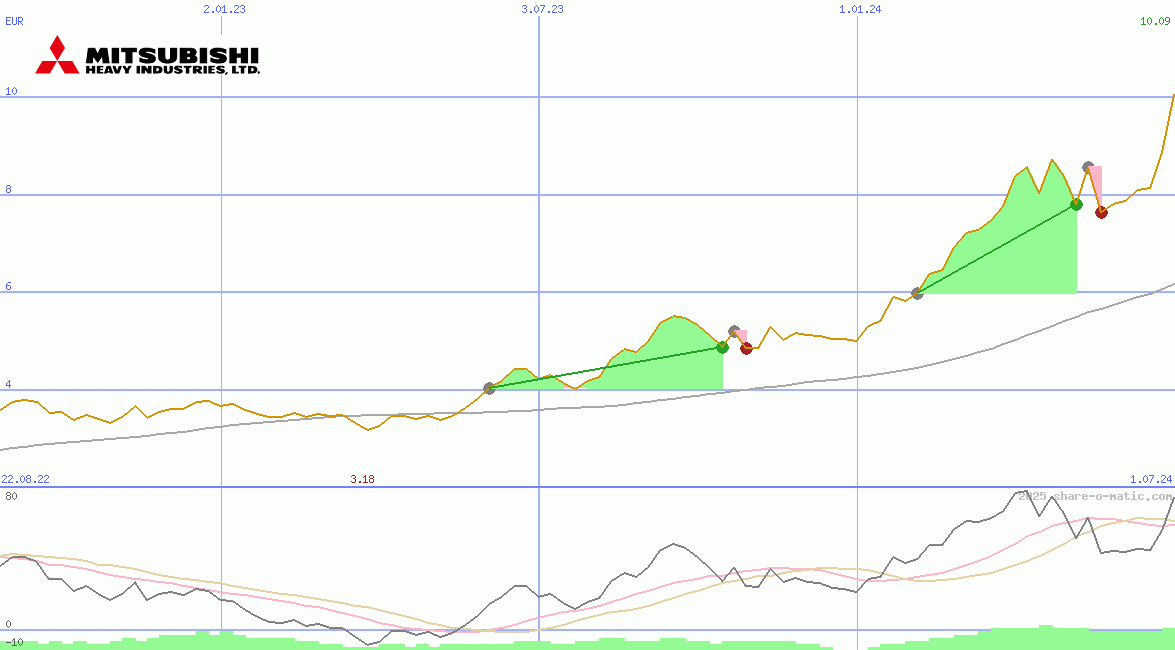
Task: Select the green 10.09 latest price value
Action: (x=1155, y=22)
